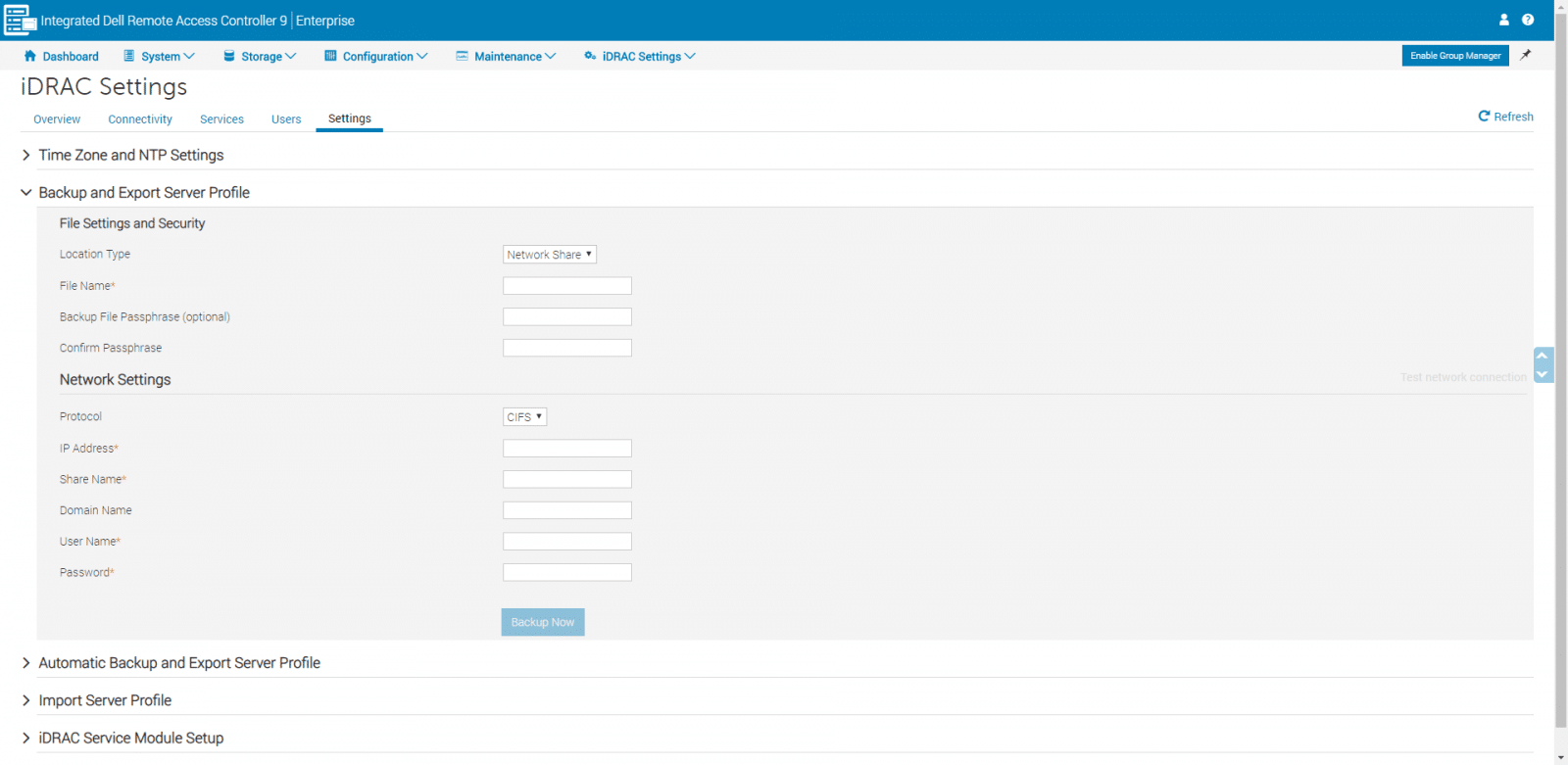
Task: Click the Enable Group Manager button
Action: [x=1455, y=56]
